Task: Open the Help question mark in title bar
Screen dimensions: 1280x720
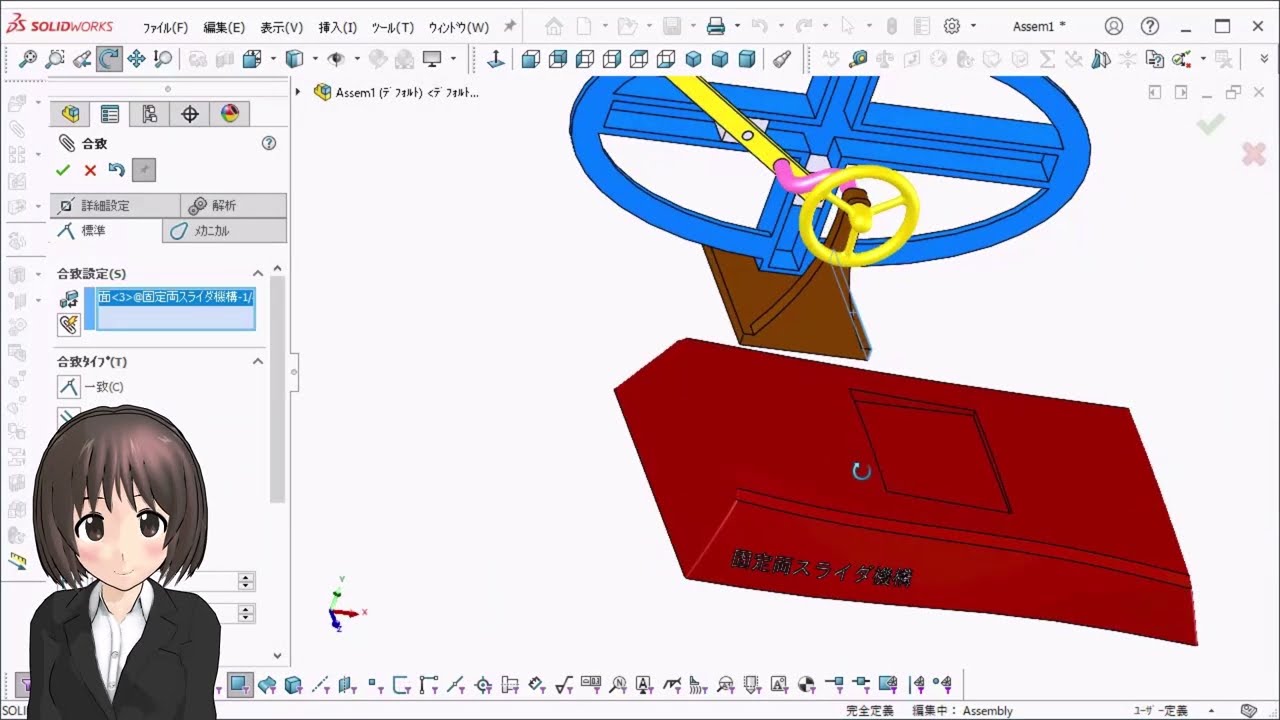Action: click(x=1150, y=26)
